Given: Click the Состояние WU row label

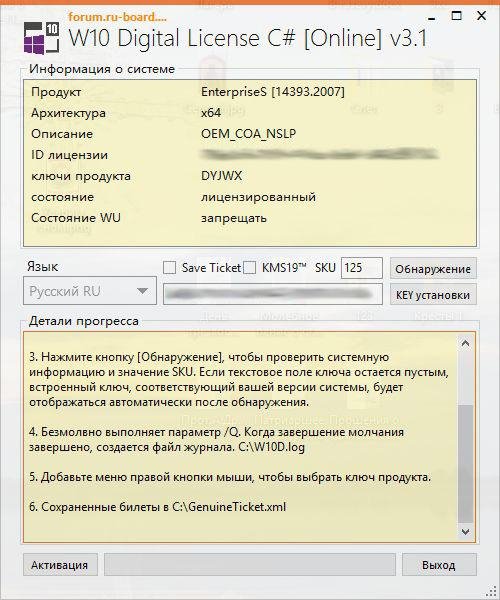Looking at the screenshot, I should click(76, 218).
